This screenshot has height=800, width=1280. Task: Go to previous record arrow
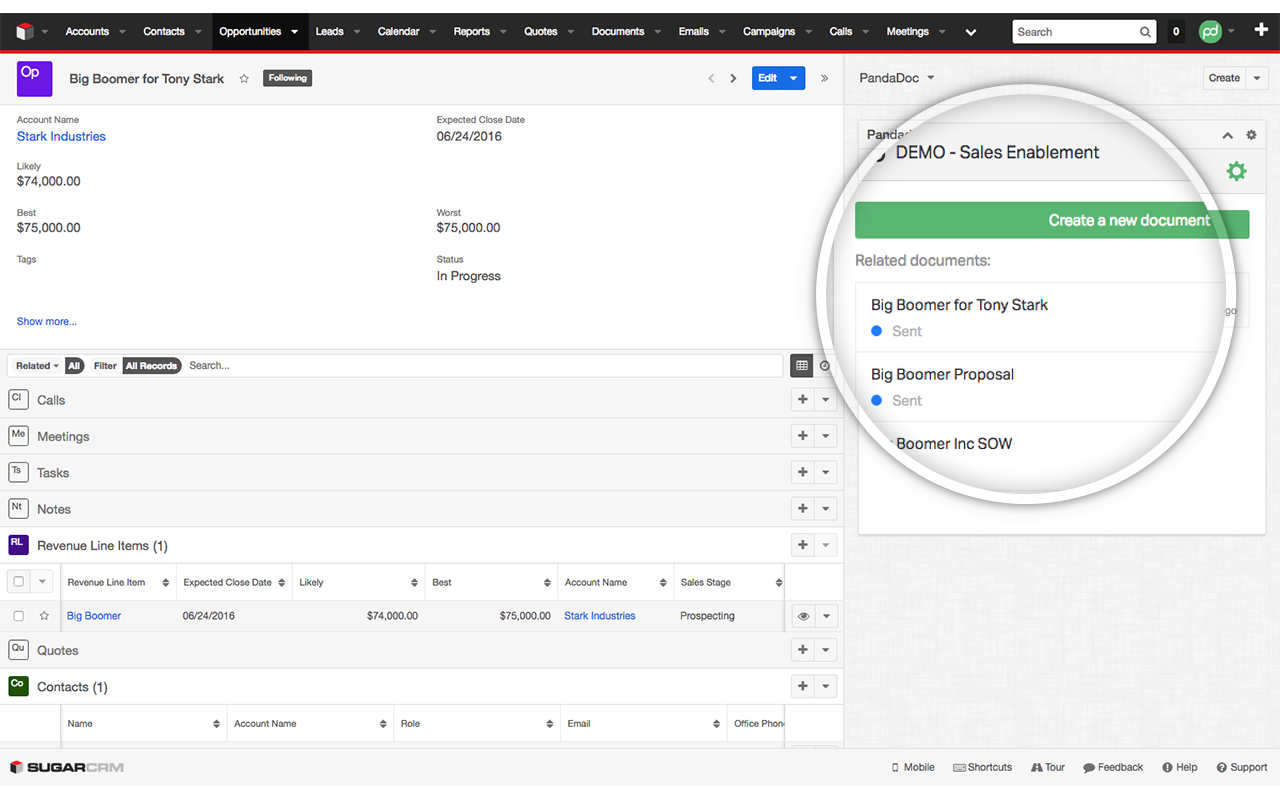pyautogui.click(x=711, y=78)
